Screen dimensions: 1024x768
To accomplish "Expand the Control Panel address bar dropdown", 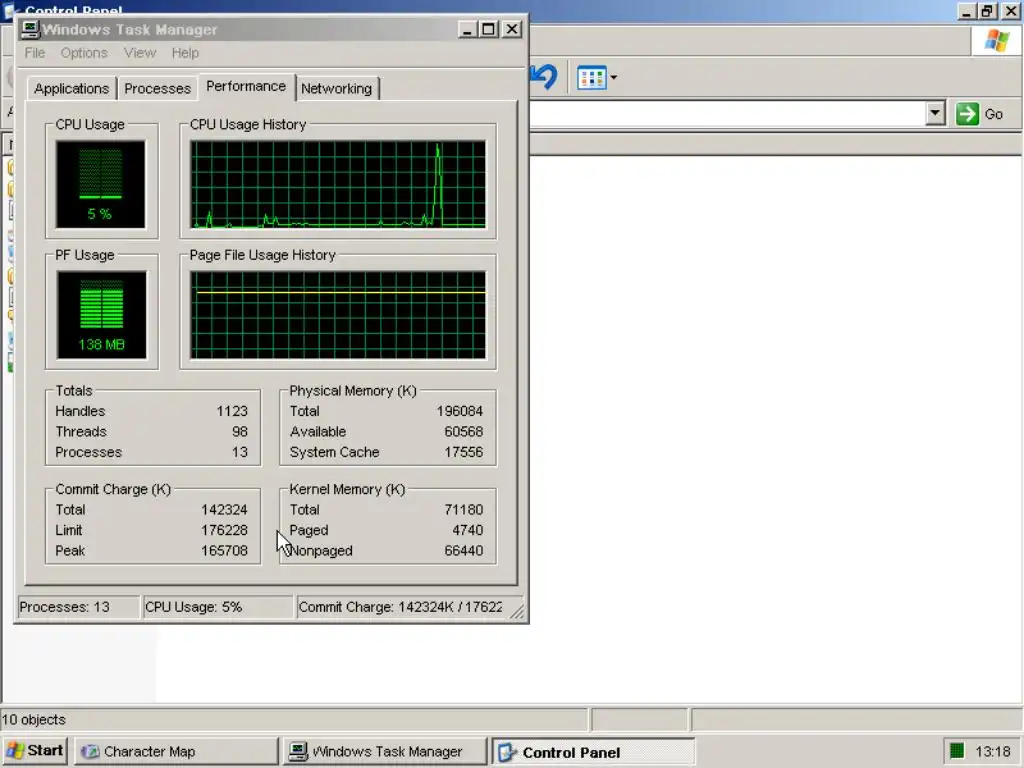I will pos(935,114).
